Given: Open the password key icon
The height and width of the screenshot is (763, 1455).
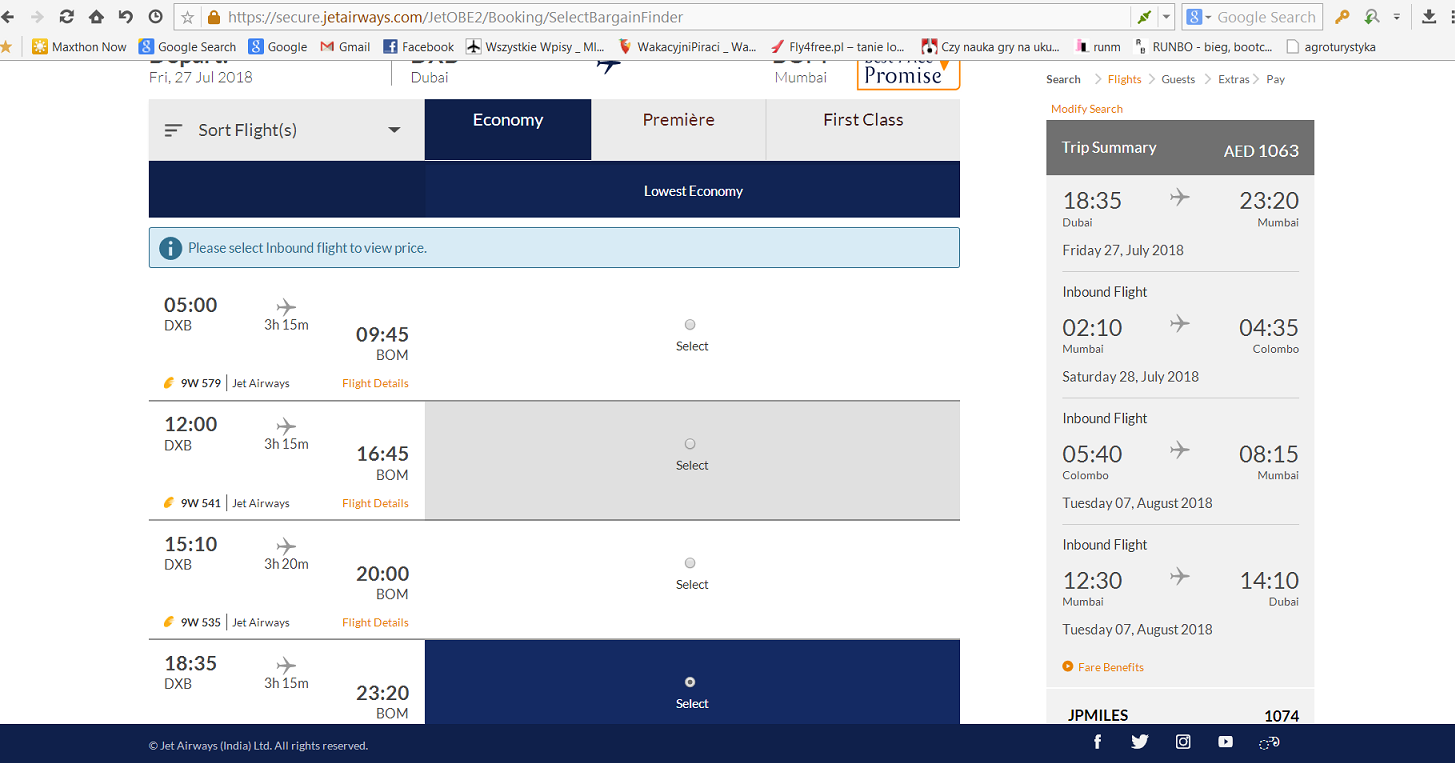Looking at the screenshot, I should pos(1343,17).
